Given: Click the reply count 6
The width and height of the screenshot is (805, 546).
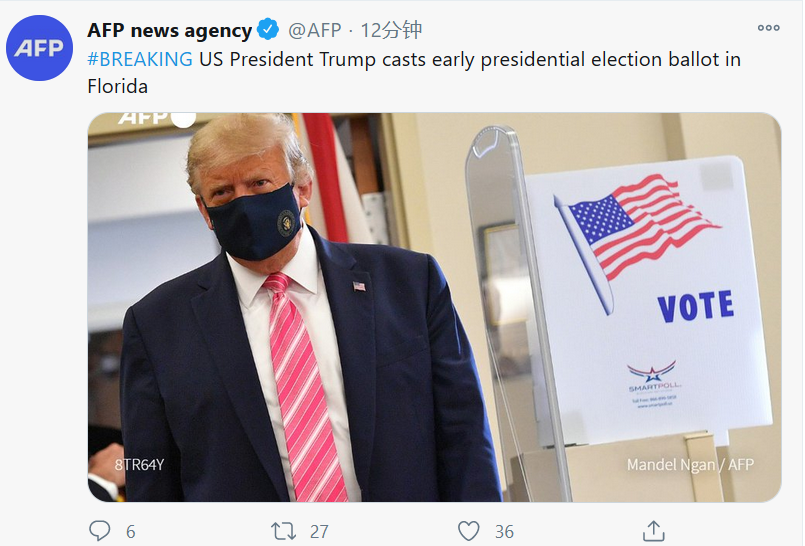Looking at the screenshot, I should click(x=130, y=531).
